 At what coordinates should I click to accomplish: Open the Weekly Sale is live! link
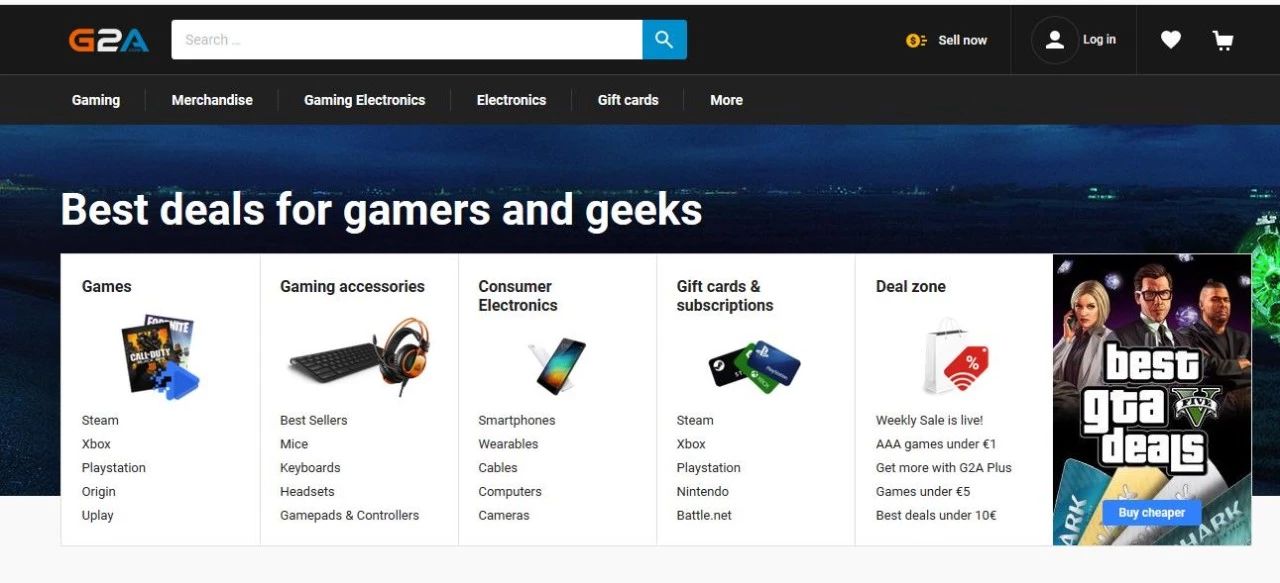click(x=929, y=420)
